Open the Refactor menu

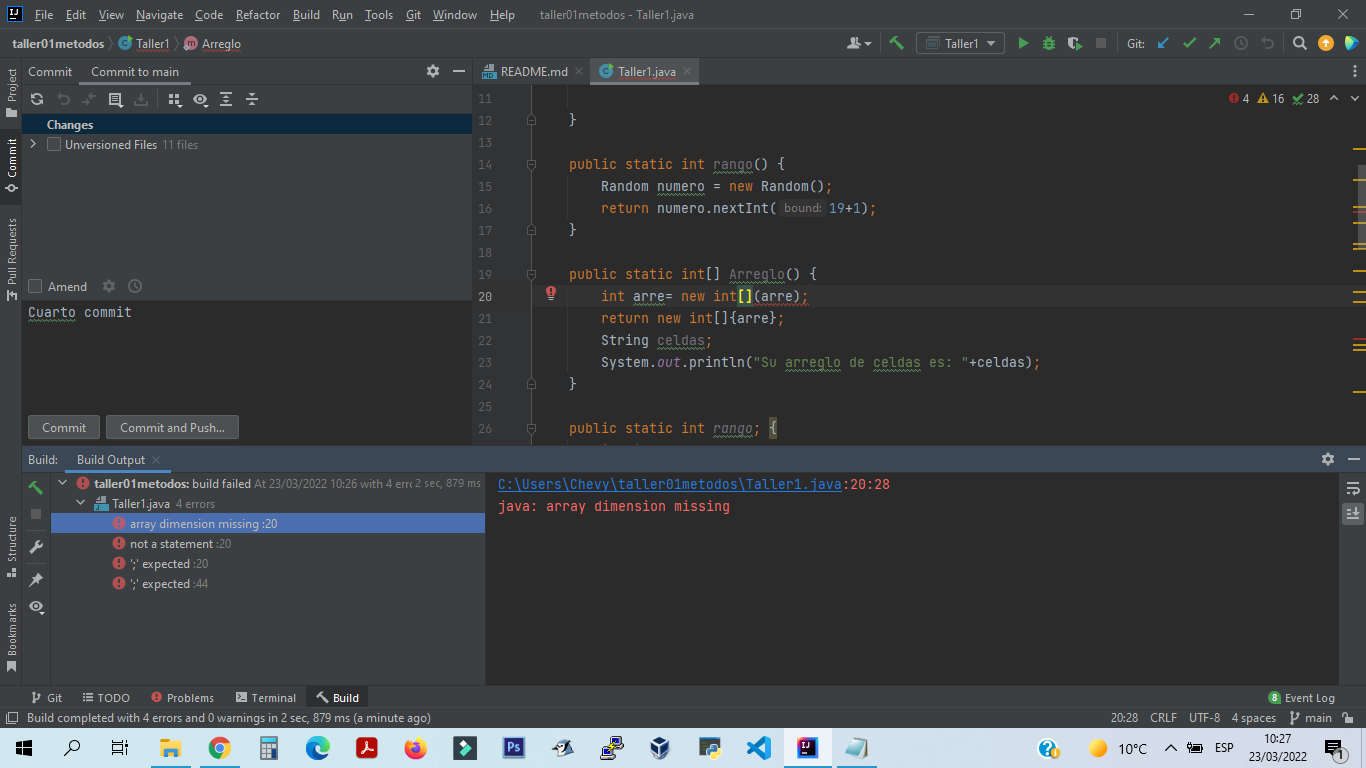tap(258, 15)
